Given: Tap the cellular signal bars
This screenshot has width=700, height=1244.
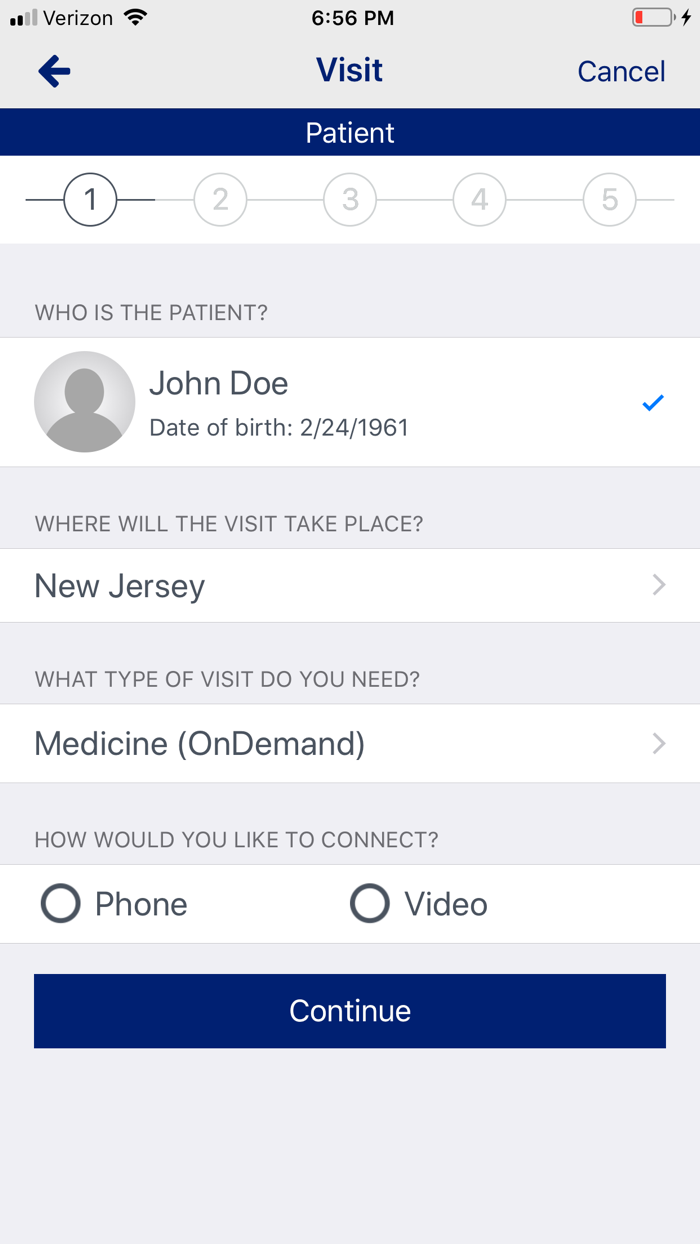Looking at the screenshot, I should (24, 18).
